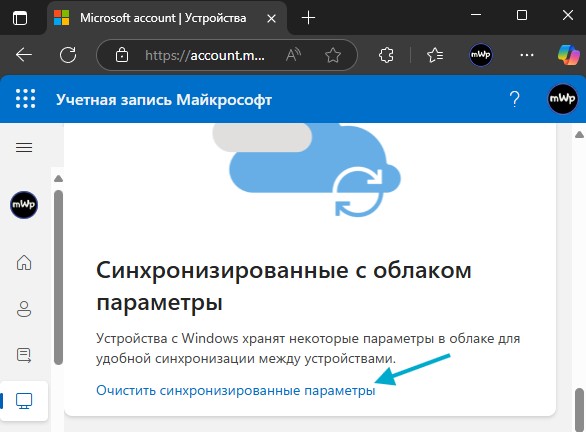
Task: Click Очистить синхронизированные параметры link
Action: coord(235,391)
